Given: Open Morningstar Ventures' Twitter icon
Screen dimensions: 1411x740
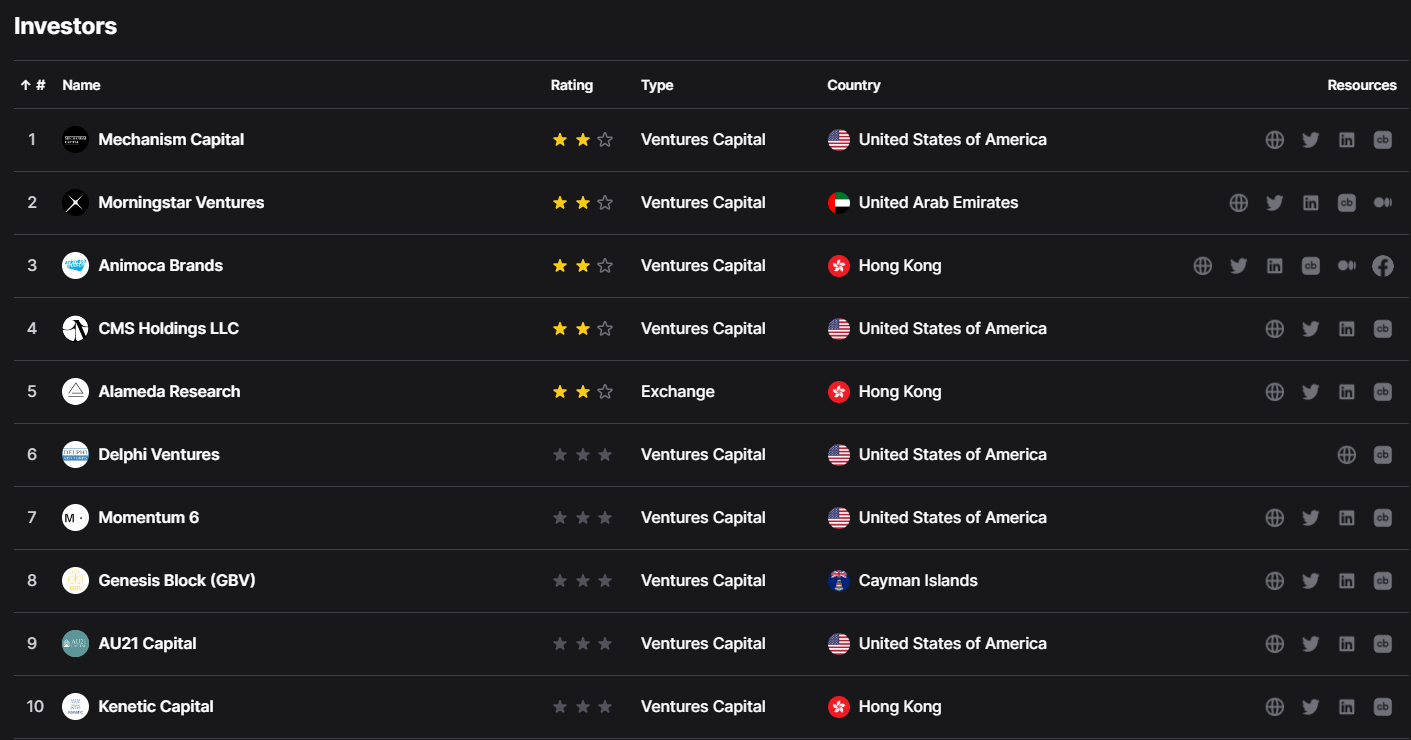Looking at the screenshot, I should pos(1274,203).
